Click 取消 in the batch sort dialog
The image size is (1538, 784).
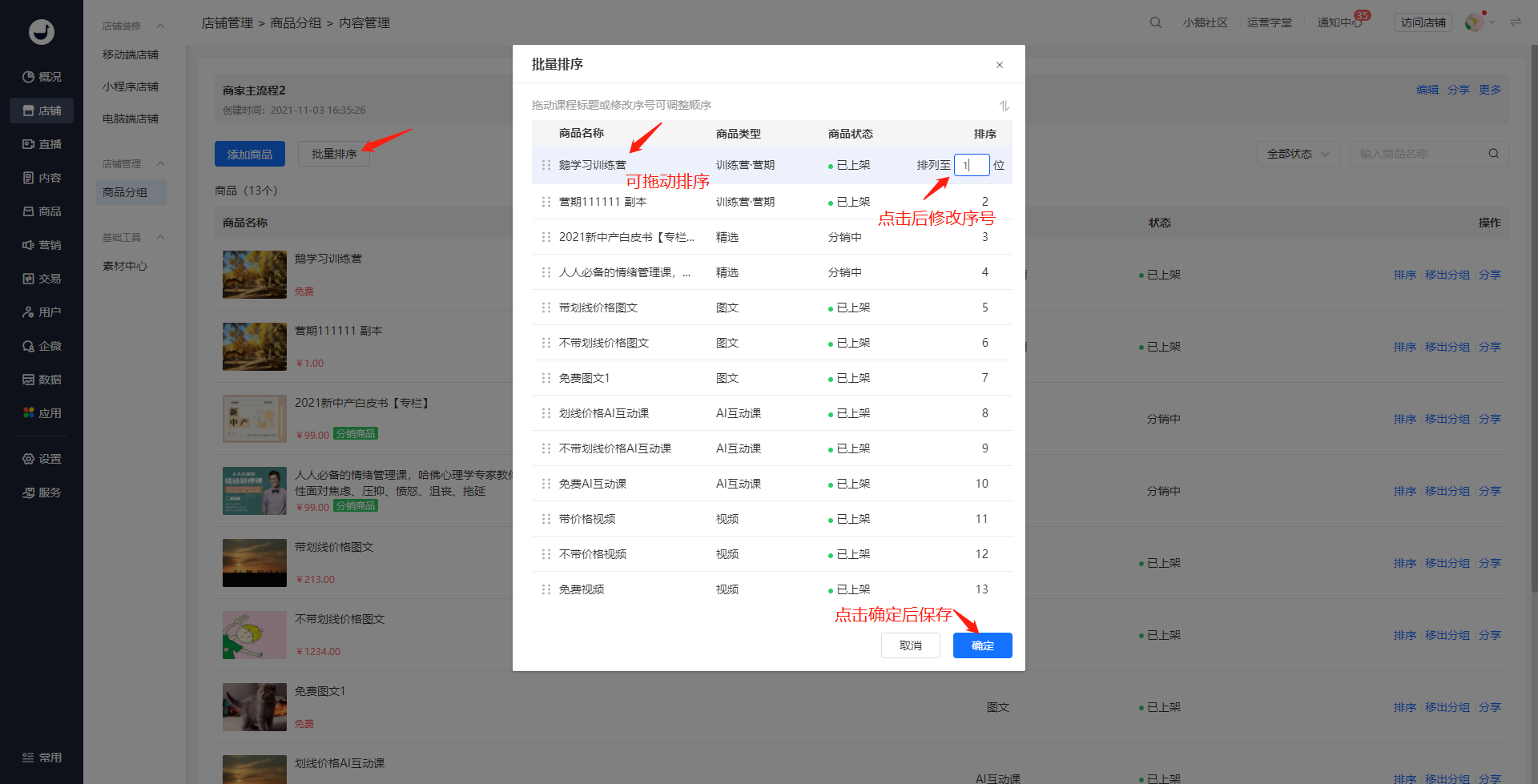point(911,645)
